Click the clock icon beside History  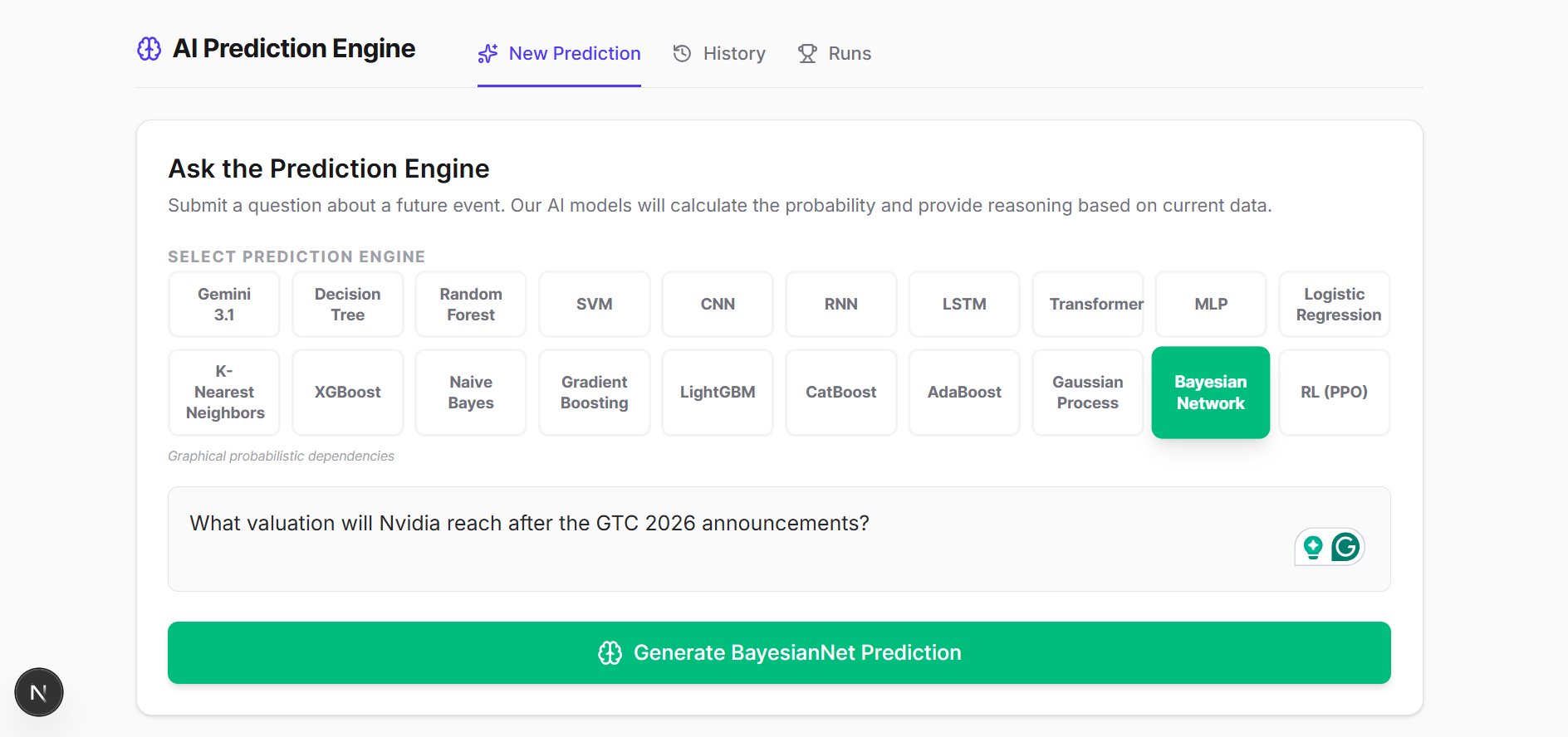[682, 54]
